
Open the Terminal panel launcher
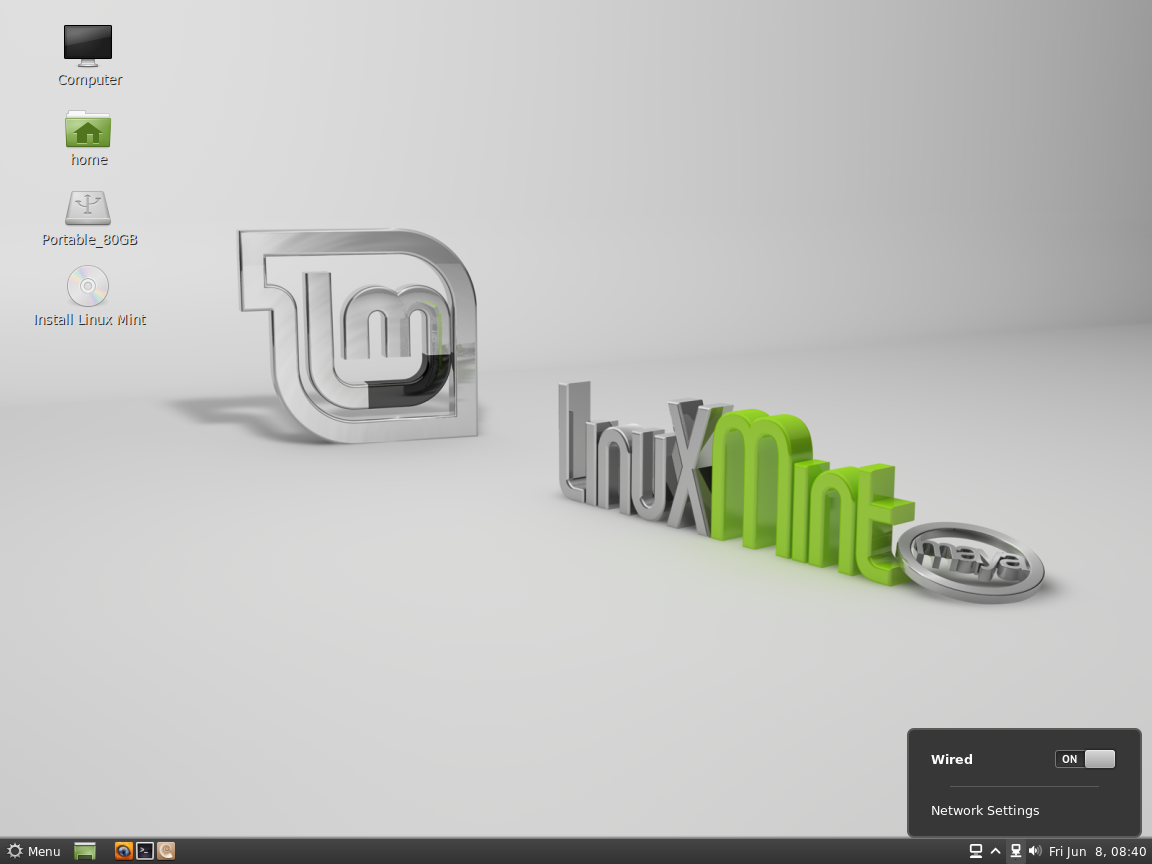pyautogui.click(x=145, y=851)
